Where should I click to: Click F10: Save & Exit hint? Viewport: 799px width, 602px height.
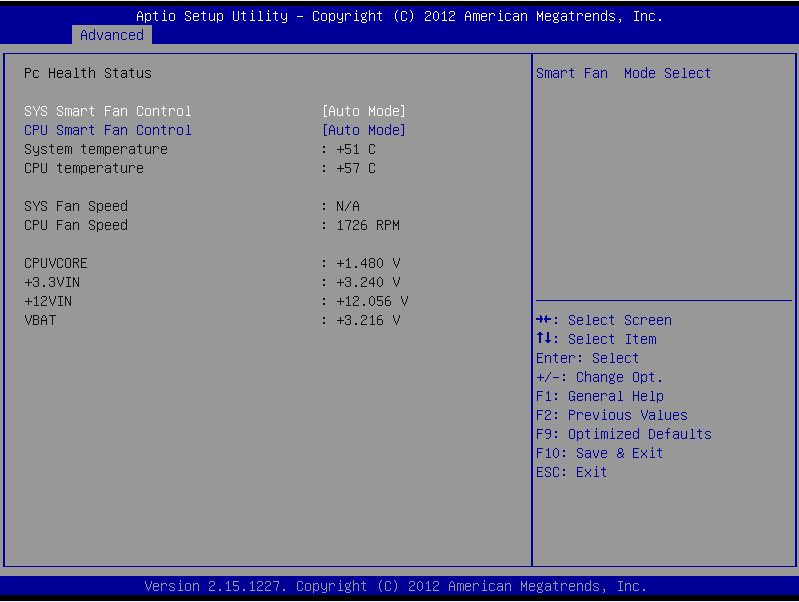coord(600,453)
